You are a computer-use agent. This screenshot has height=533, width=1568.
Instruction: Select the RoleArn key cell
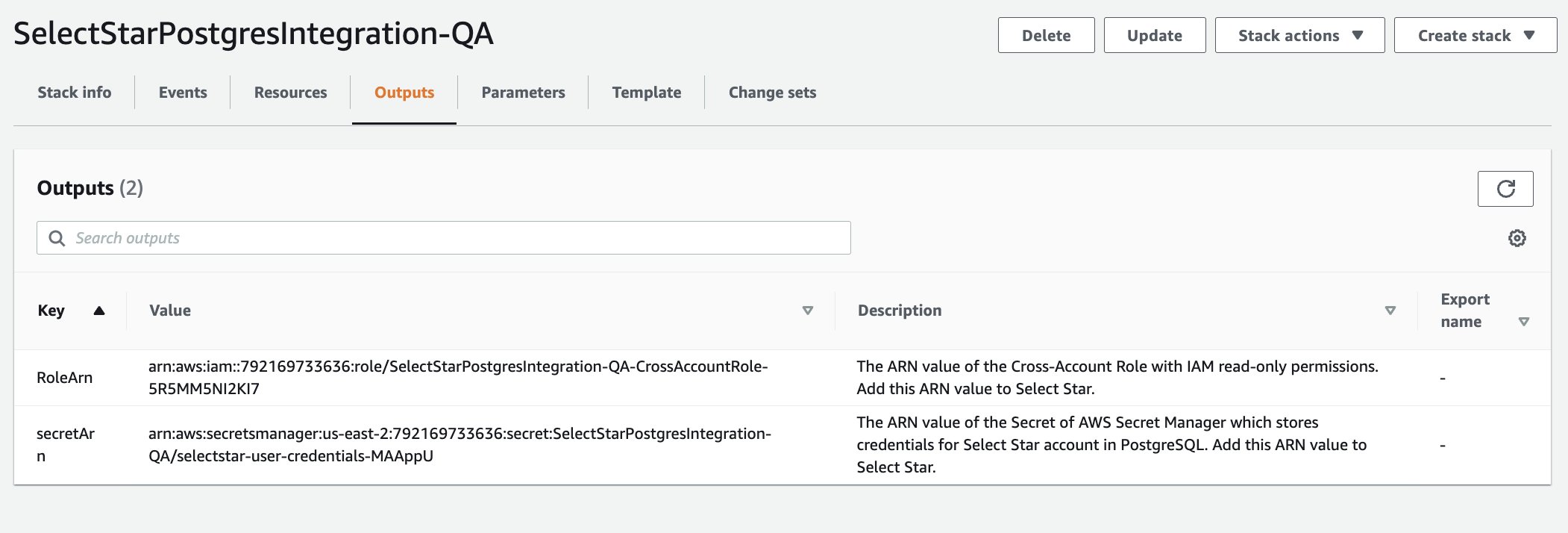click(65, 378)
